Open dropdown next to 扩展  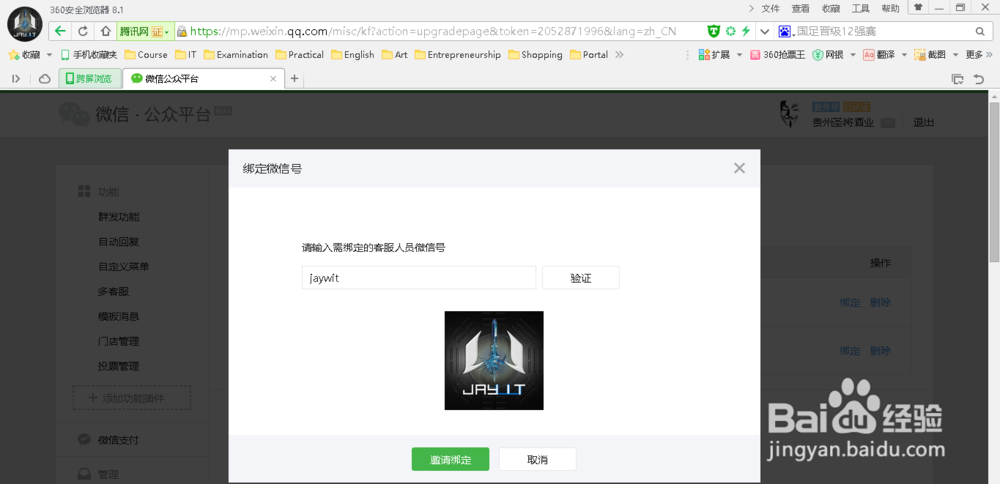coord(739,55)
